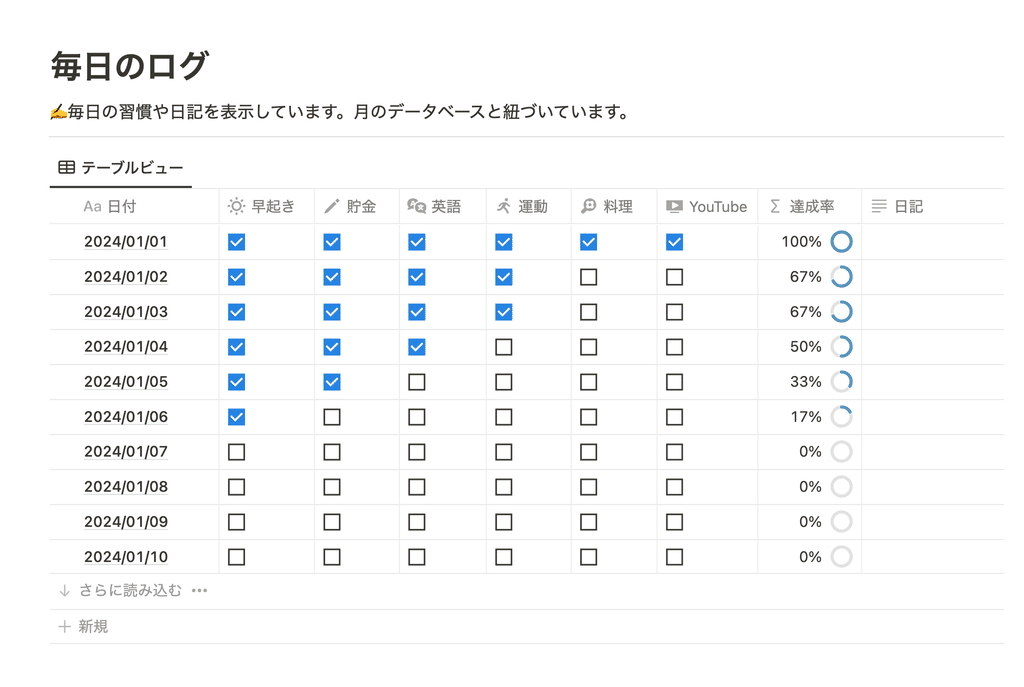Uncheck 早起き checkbox for 2024/01/06
Screen dimensions: 1024x687
[x=236, y=417]
